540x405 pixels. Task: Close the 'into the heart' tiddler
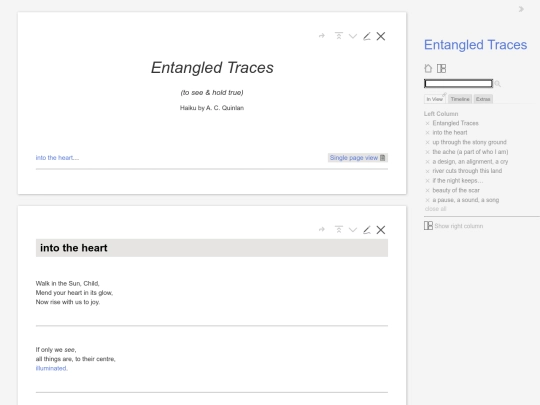point(381,230)
